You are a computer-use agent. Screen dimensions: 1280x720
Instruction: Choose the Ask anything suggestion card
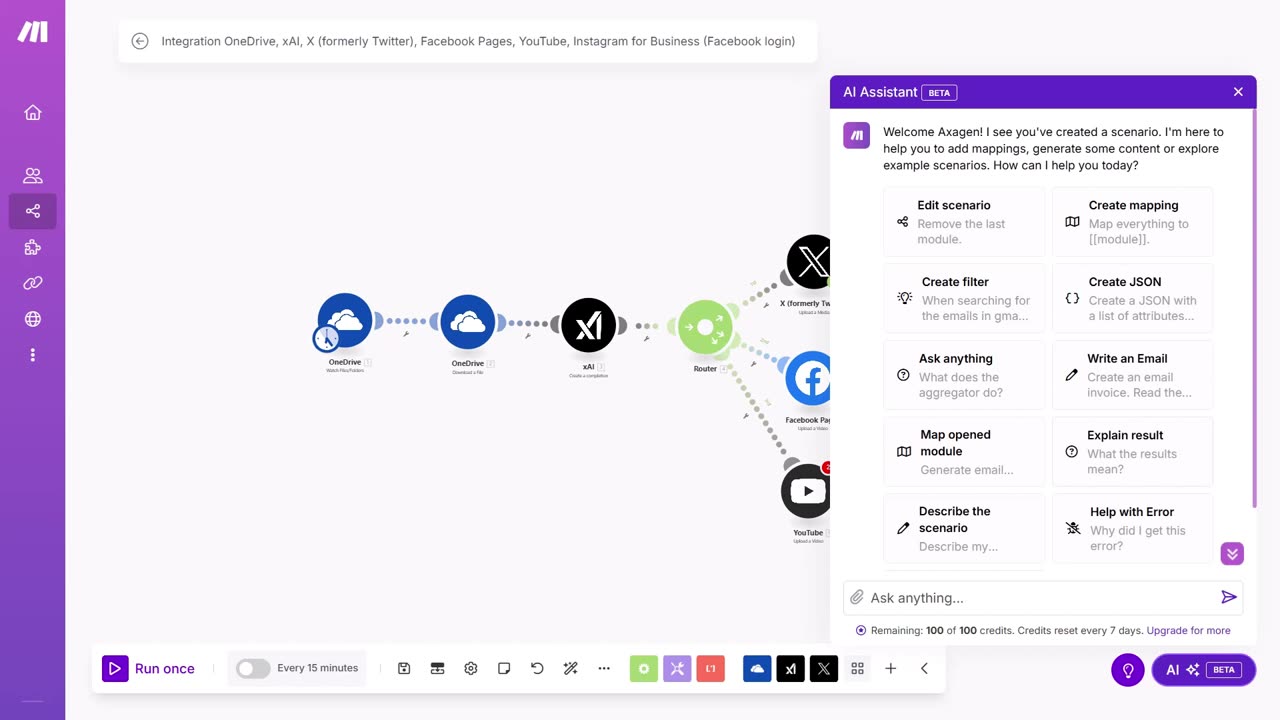click(x=964, y=375)
